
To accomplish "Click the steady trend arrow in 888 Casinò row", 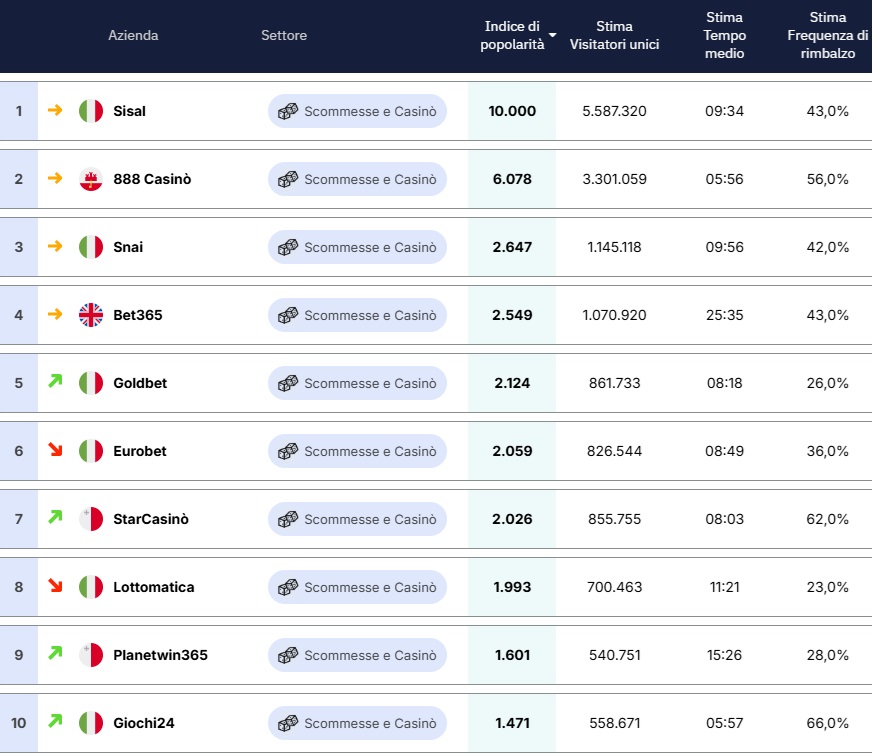I will [55, 178].
